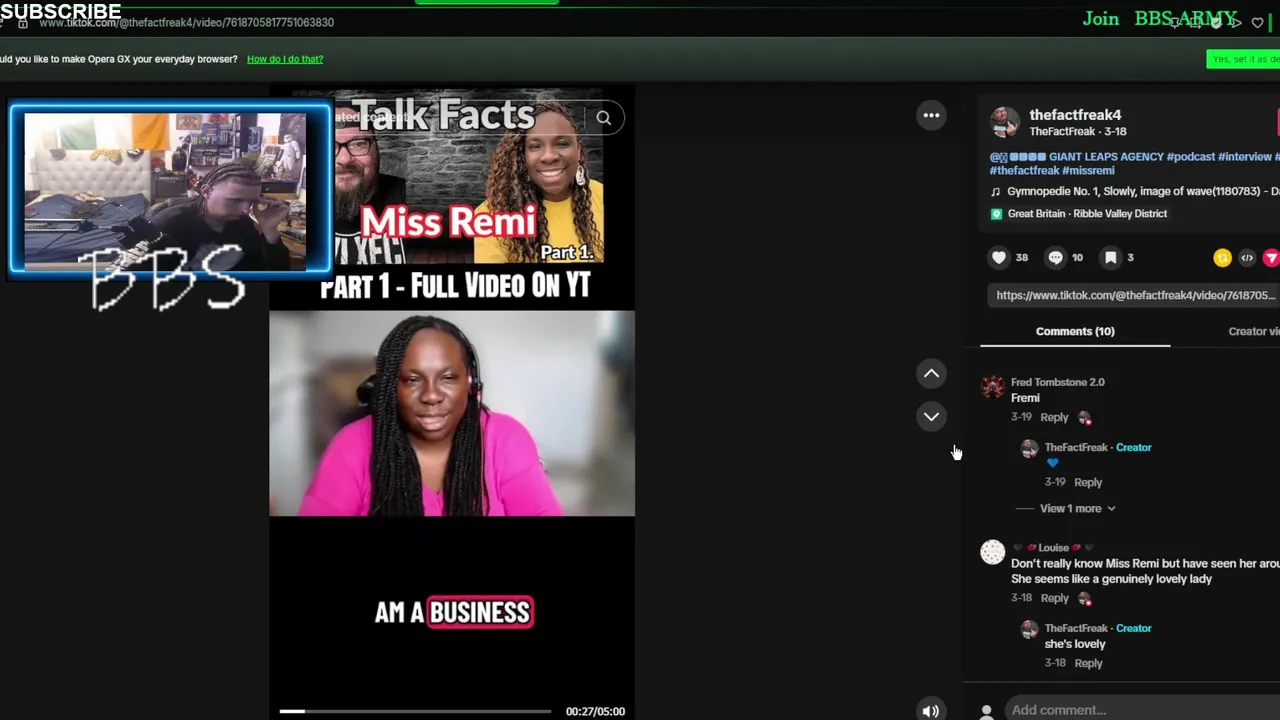The width and height of the screenshot is (1280, 720).
Task: Switch to the Creator videos tab
Action: (x=1254, y=331)
